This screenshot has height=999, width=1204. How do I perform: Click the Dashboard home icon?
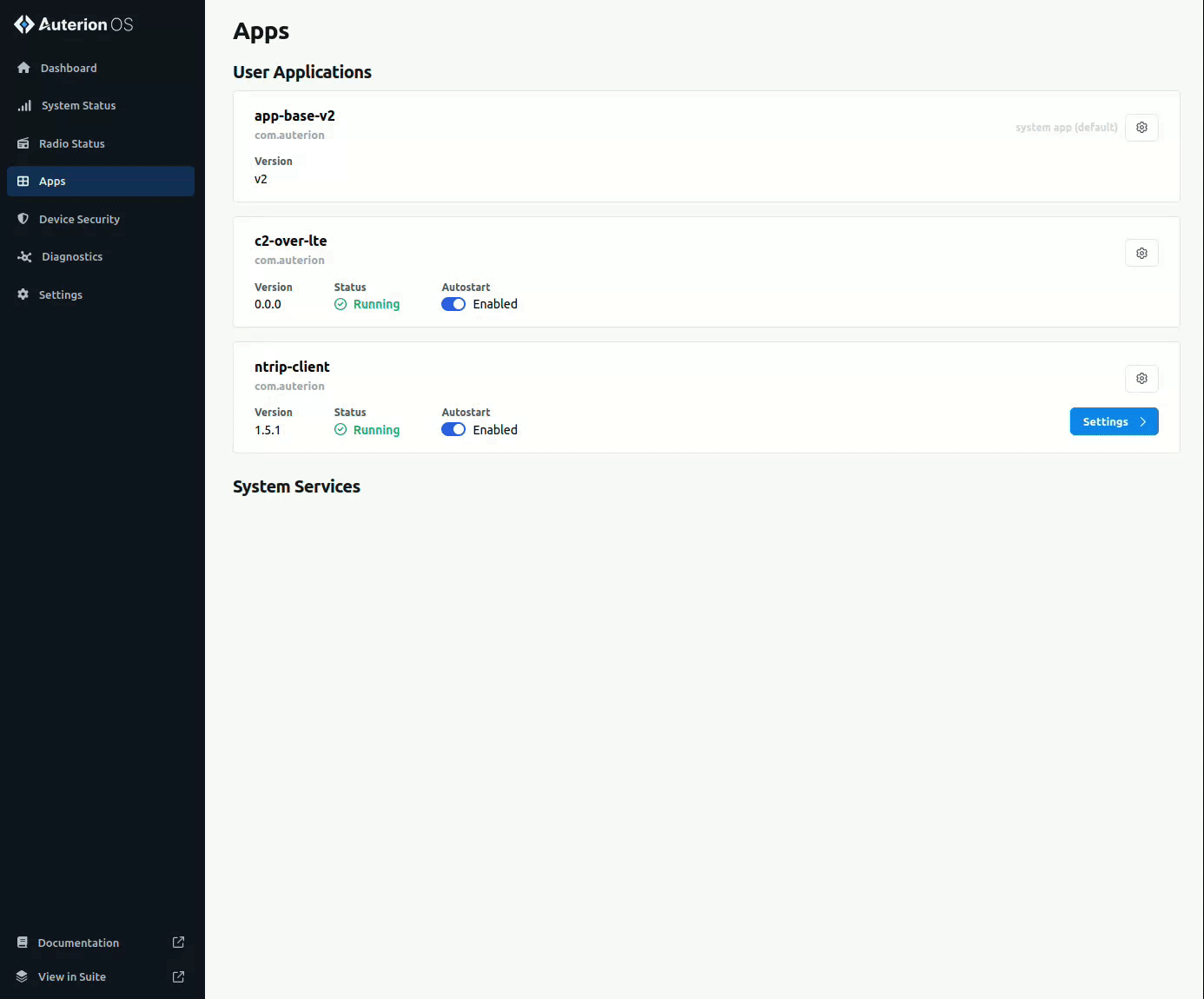(x=23, y=68)
